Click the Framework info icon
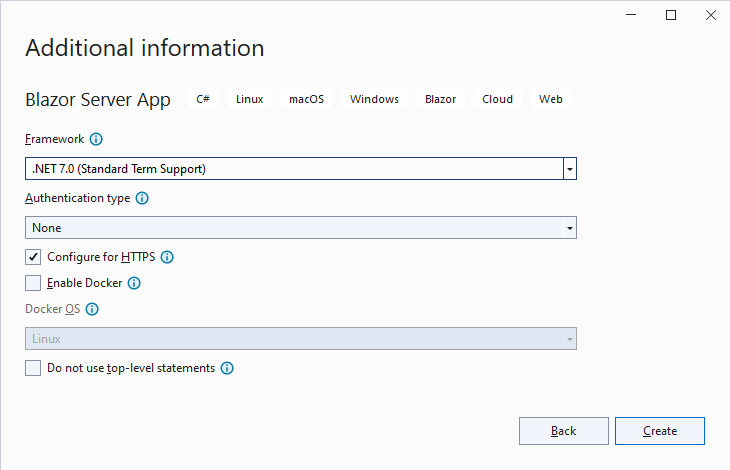This screenshot has height=470, width=730. [96, 139]
